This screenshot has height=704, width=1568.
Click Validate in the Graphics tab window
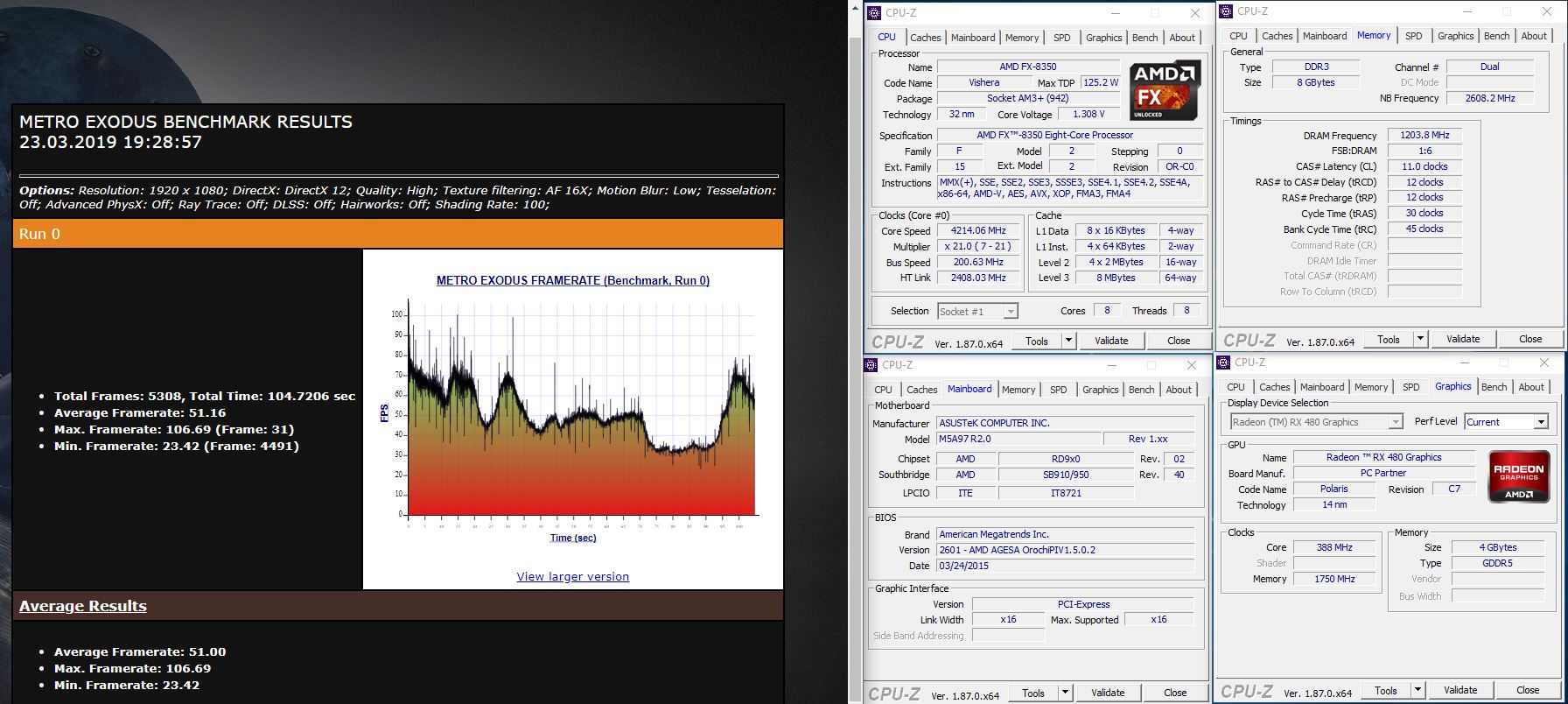[1460, 690]
